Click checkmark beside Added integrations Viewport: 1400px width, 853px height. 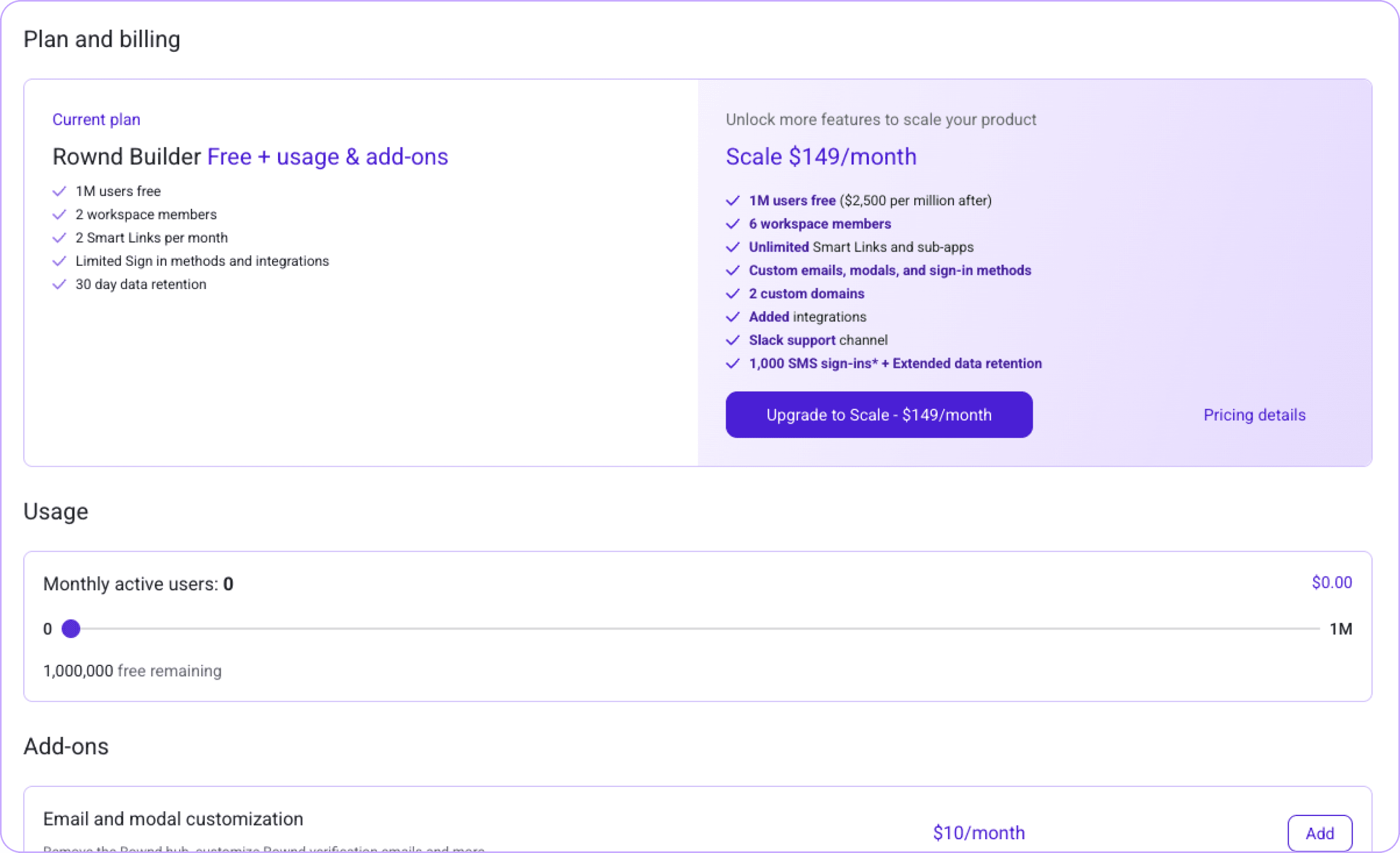click(733, 317)
